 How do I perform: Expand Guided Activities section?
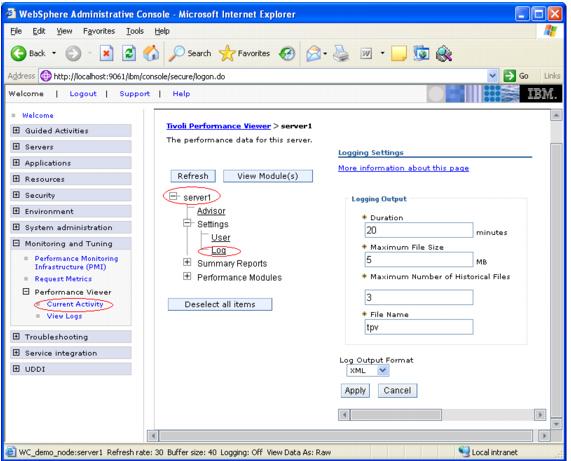click(16, 130)
